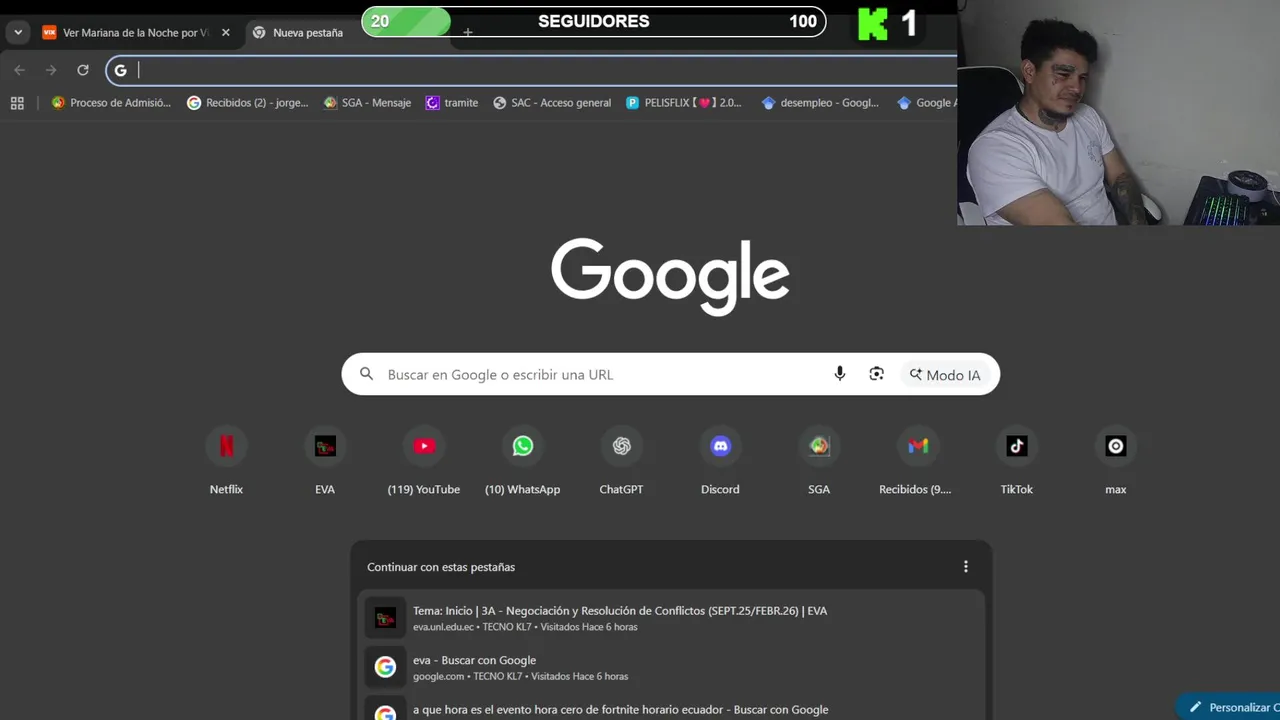This screenshot has height=720, width=1280.
Task: Click the magnifier icon in search box
Action: click(x=367, y=374)
